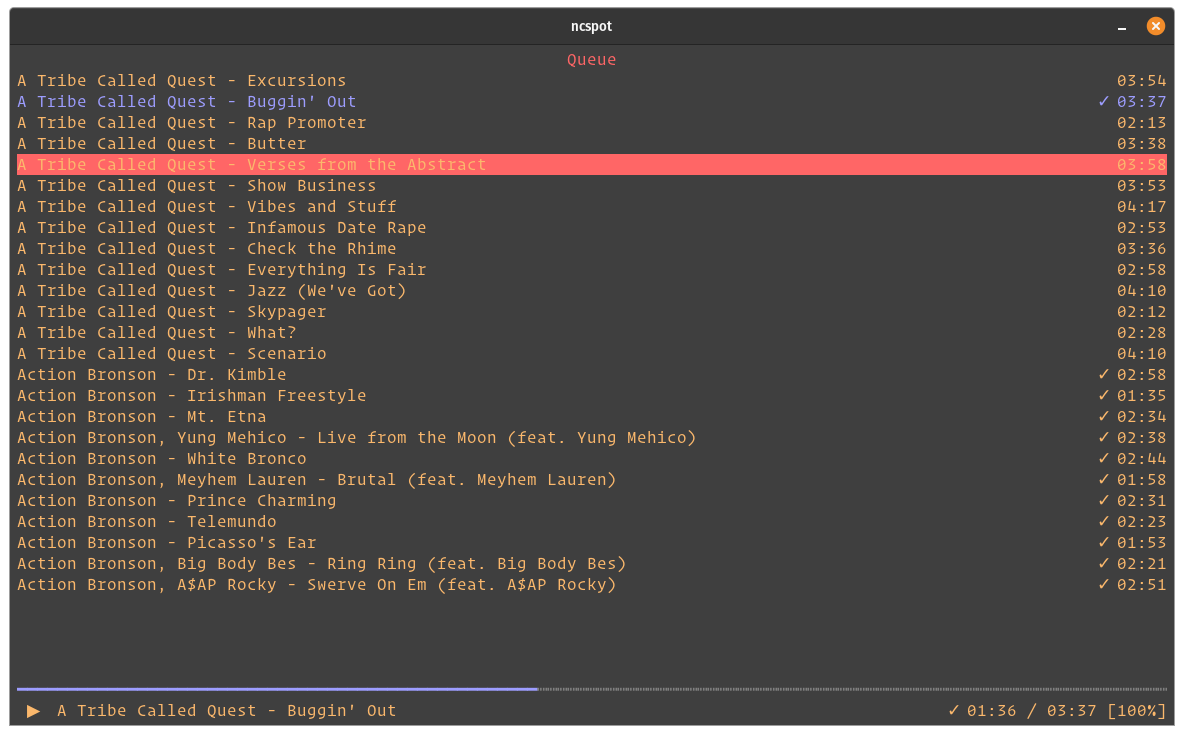Select Action Bronson - Picasso's Ear
The image size is (1184, 735).
coord(592,542)
